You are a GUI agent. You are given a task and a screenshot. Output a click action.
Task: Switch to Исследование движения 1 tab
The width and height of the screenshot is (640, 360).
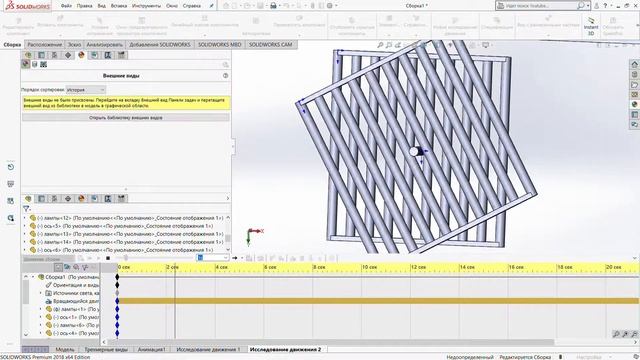pos(208,349)
